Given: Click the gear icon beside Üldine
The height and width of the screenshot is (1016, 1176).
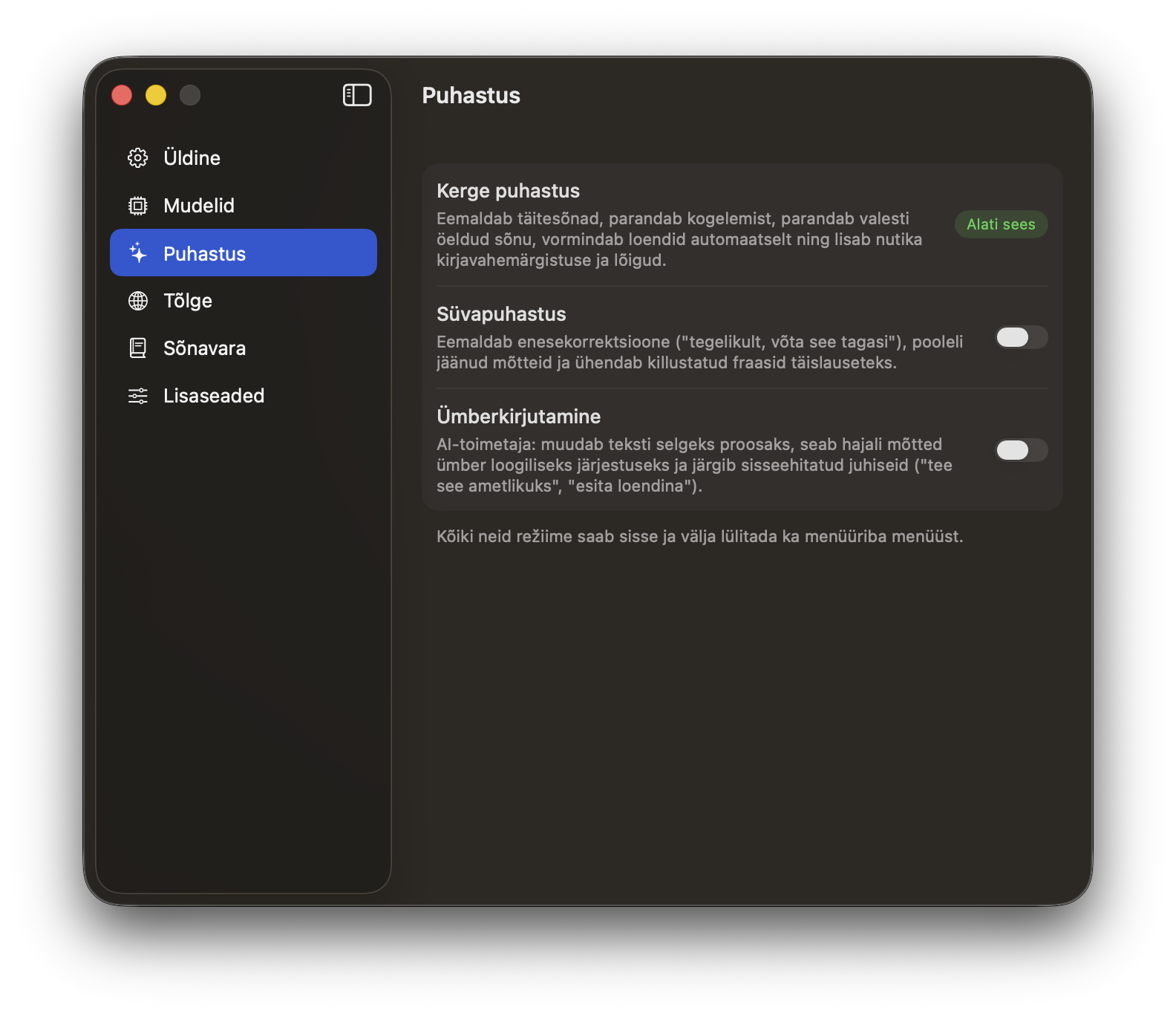Looking at the screenshot, I should [x=138, y=158].
